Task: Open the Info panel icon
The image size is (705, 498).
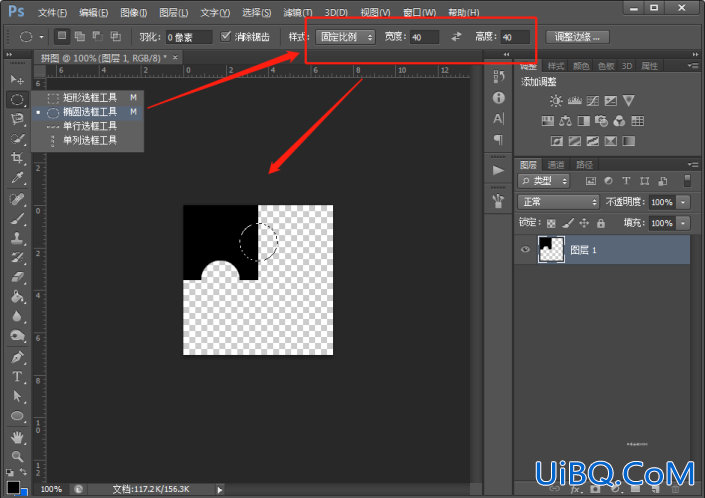Action: 498,98
